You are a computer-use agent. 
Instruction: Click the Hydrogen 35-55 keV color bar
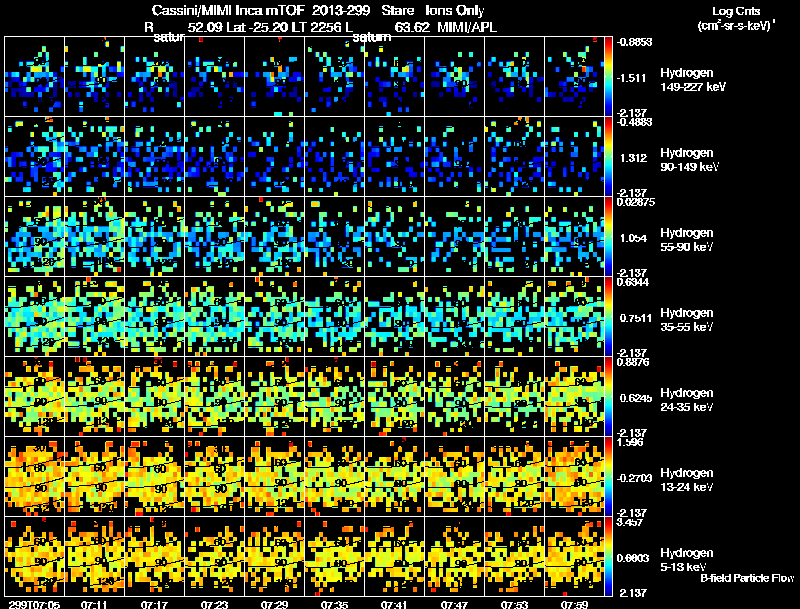608,317
